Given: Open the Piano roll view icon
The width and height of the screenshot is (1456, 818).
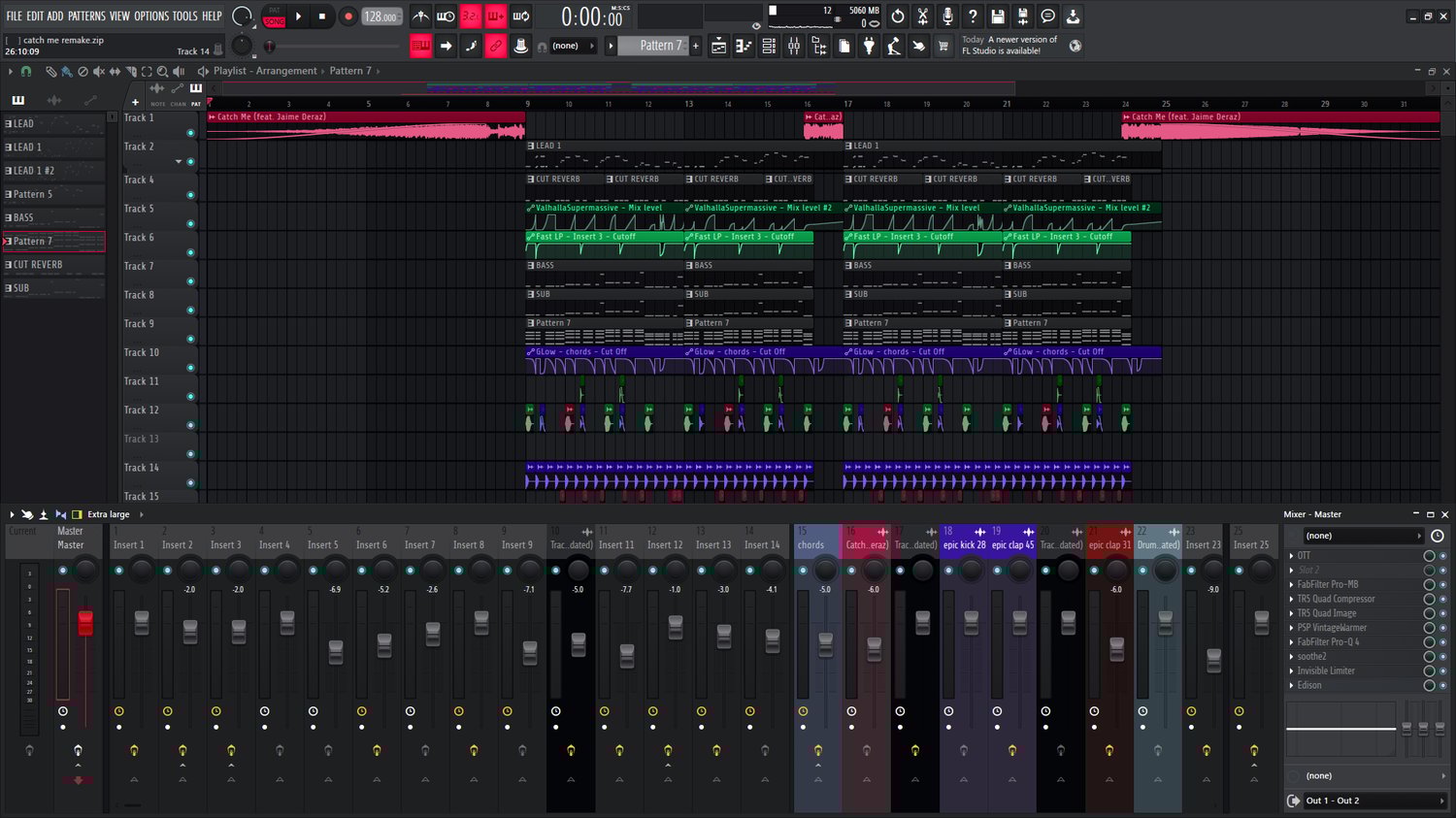Looking at the screenshot, I should [x=745, y=46].
